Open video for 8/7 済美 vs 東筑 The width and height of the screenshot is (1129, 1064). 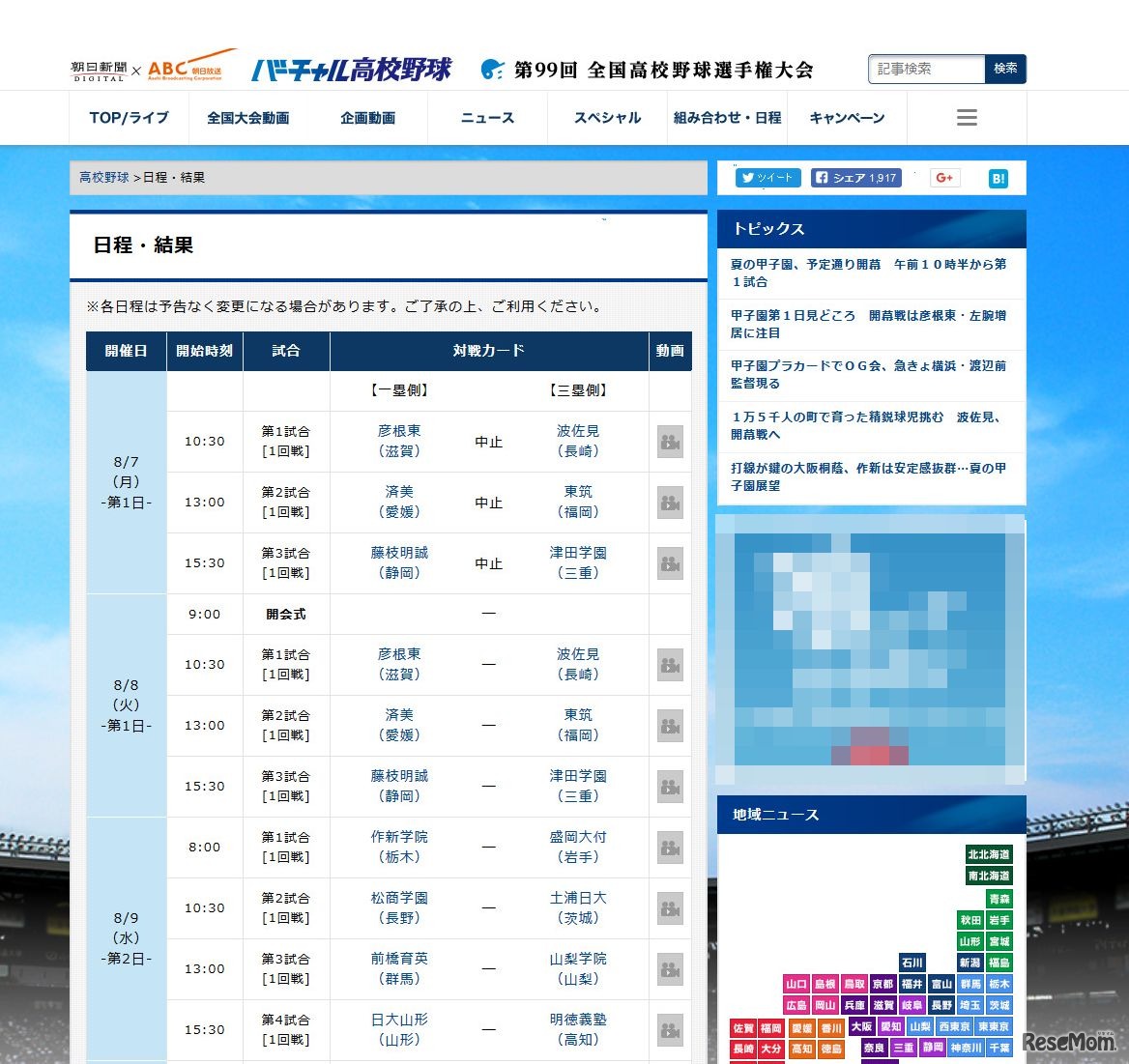[670, 503]
